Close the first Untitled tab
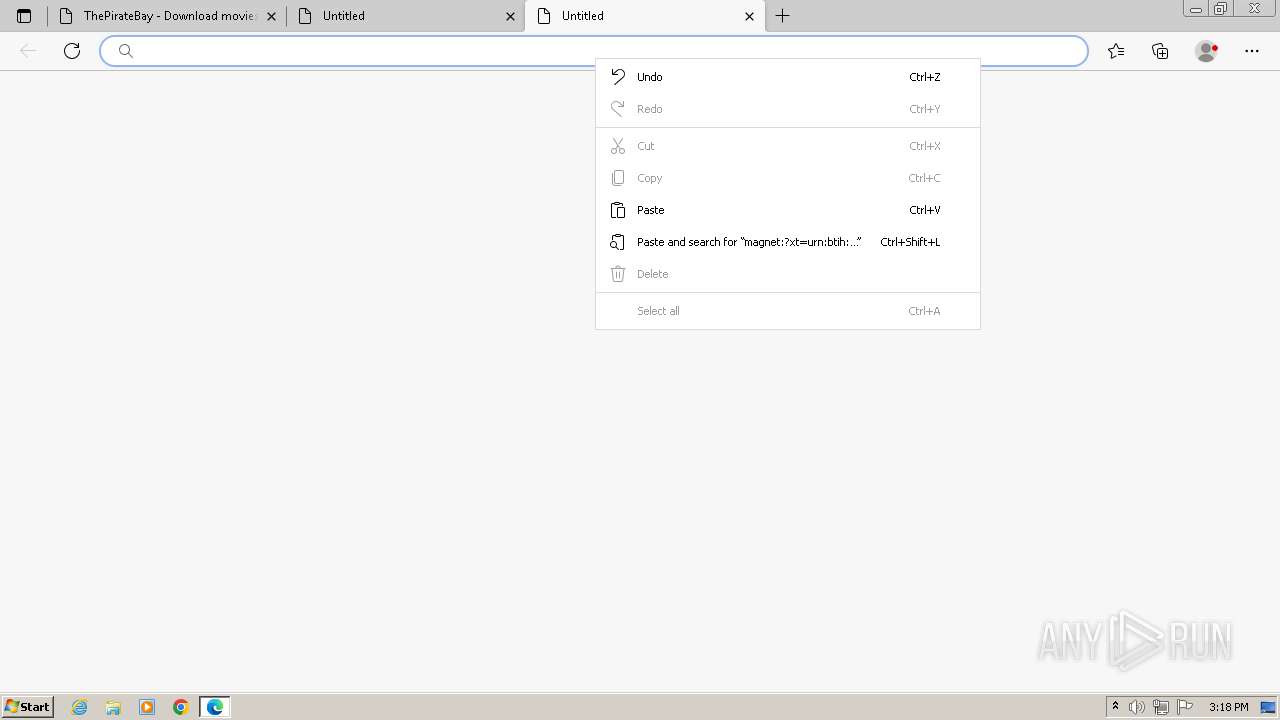Viewport: 1280px width, 720px height. [x=510, y=16]
